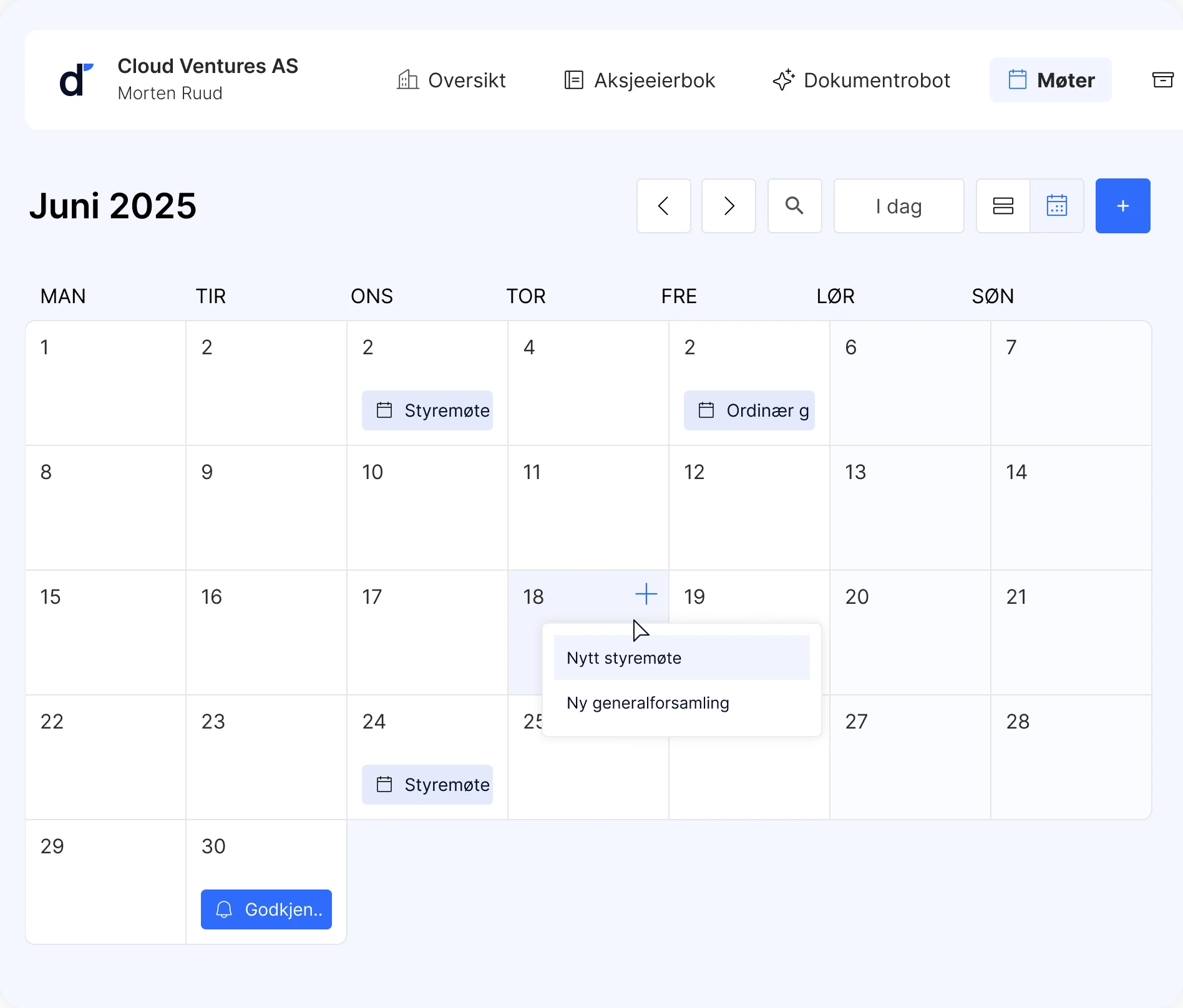Open the Dokumentrobot tab
Image resolution: width=1183 pixels, height=1008 pixels.
tap(861, 80)
